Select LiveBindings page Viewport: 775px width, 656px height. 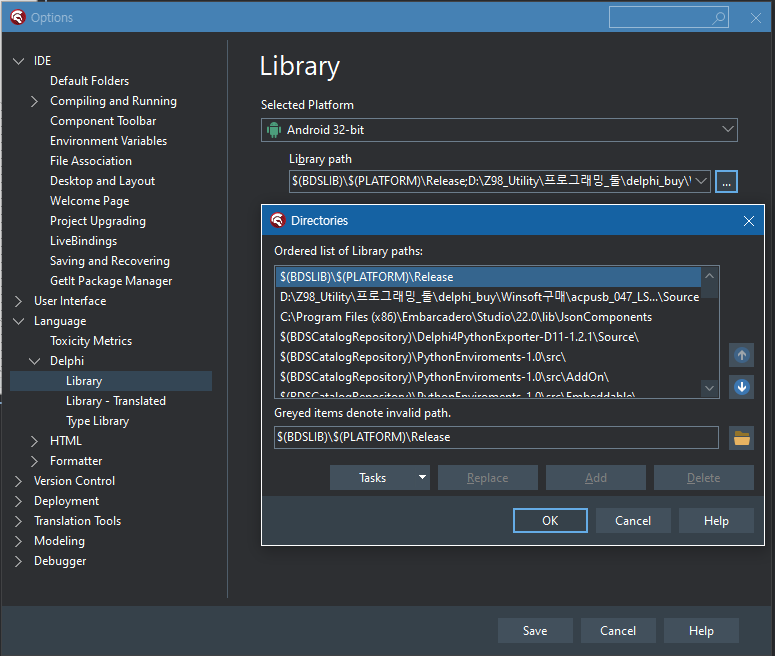[84, 241]
